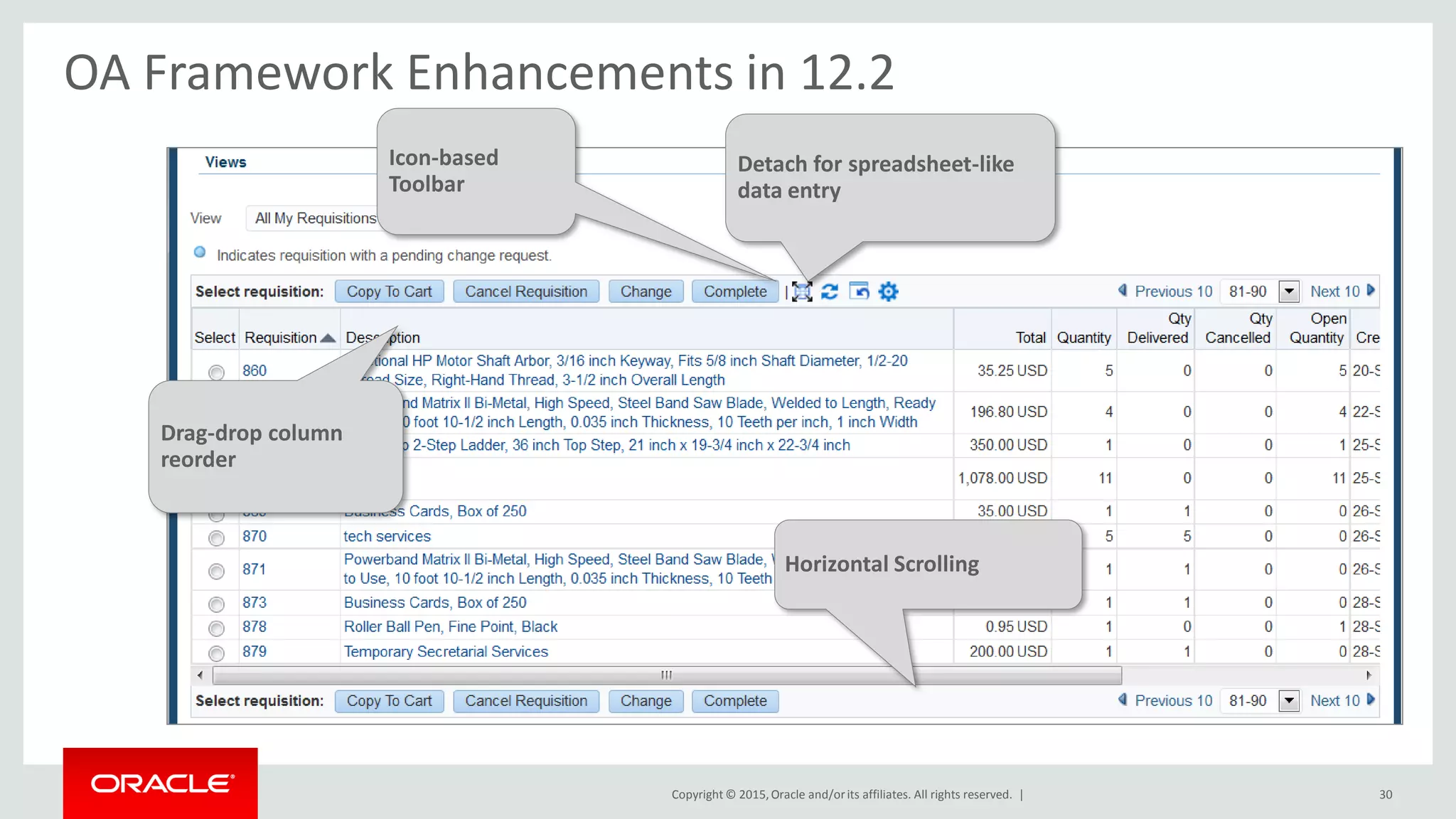Click the bottom Previous arrow icon
This screenshot has width=1456, height=819.
[1123, 700]
